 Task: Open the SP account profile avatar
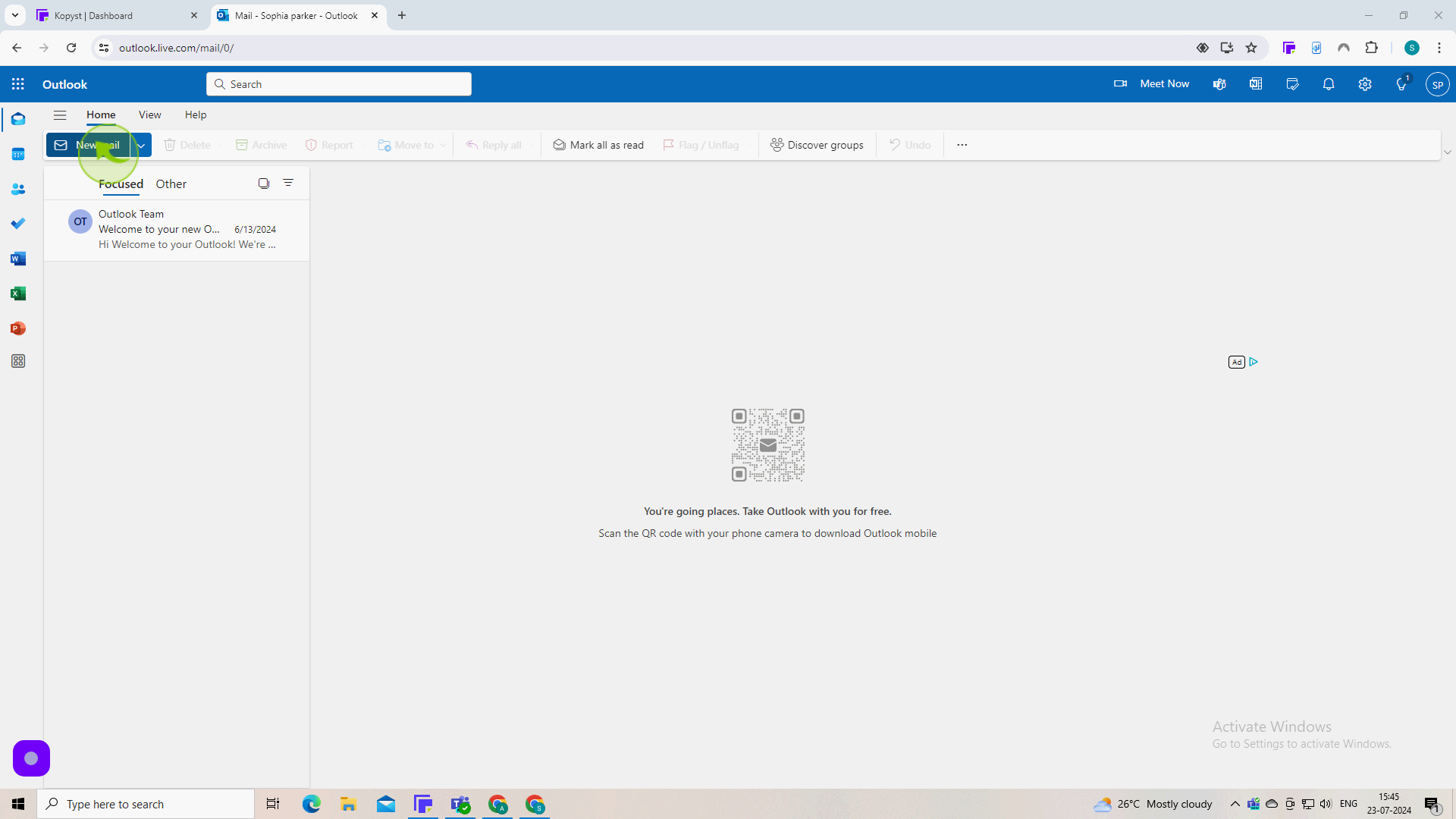(x=1437, y=84)
